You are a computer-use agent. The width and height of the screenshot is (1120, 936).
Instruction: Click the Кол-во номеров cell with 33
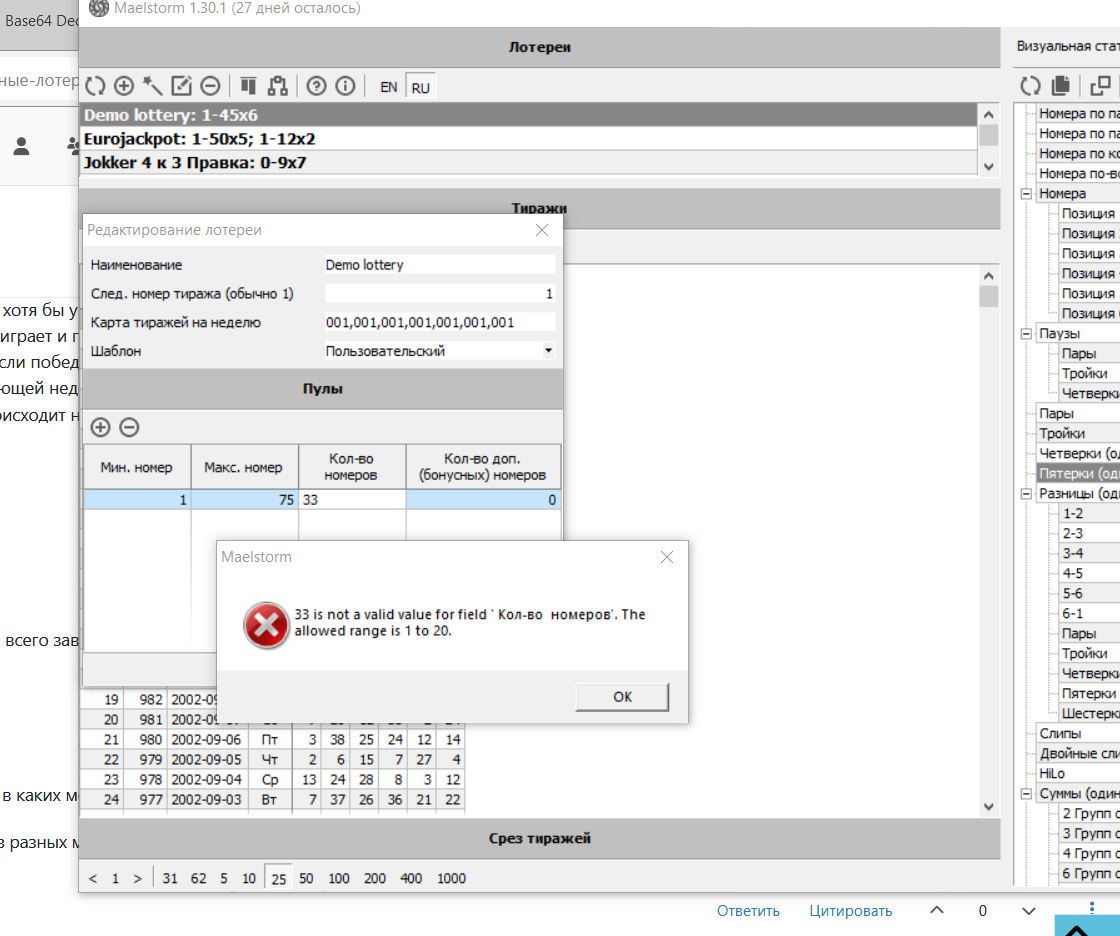[x=352, y=499]
